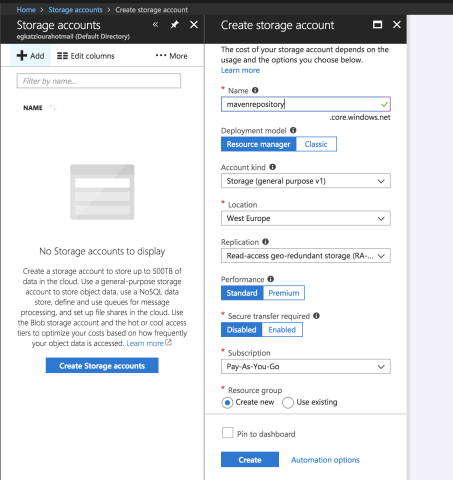Screen dimensions: 453x480
Task: Click the Resource group label
Action: click(x=255, y=390)
